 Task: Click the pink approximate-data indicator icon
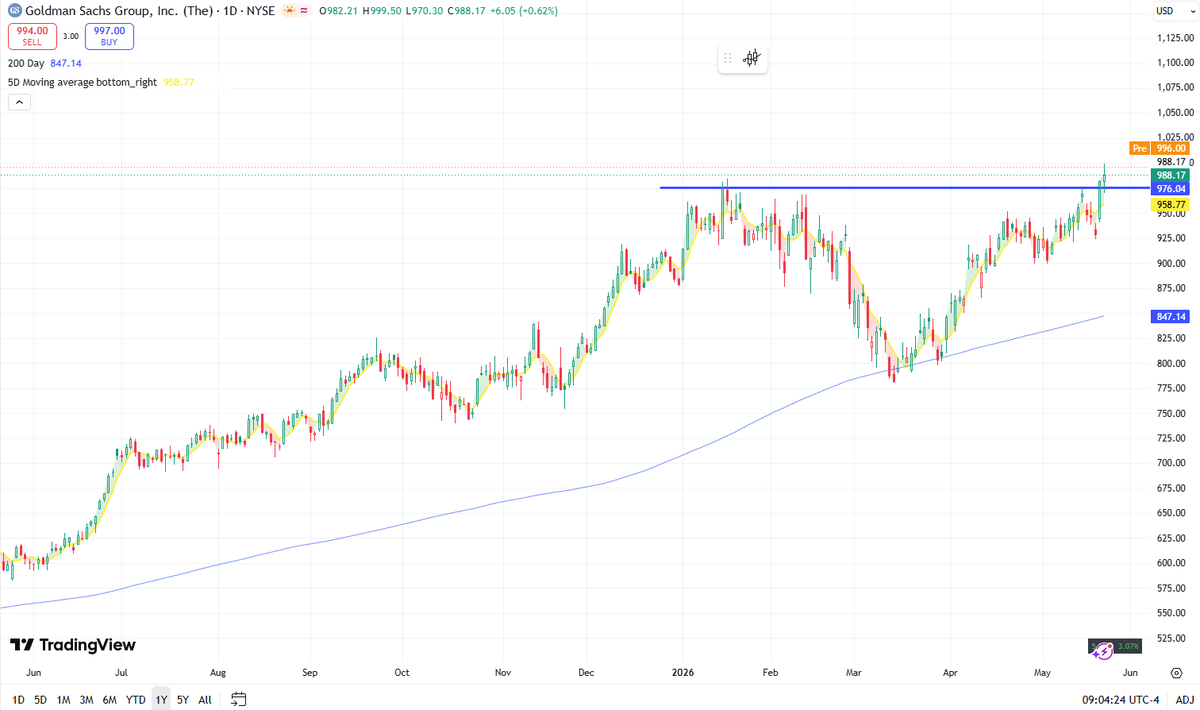[x=303, y=10]
